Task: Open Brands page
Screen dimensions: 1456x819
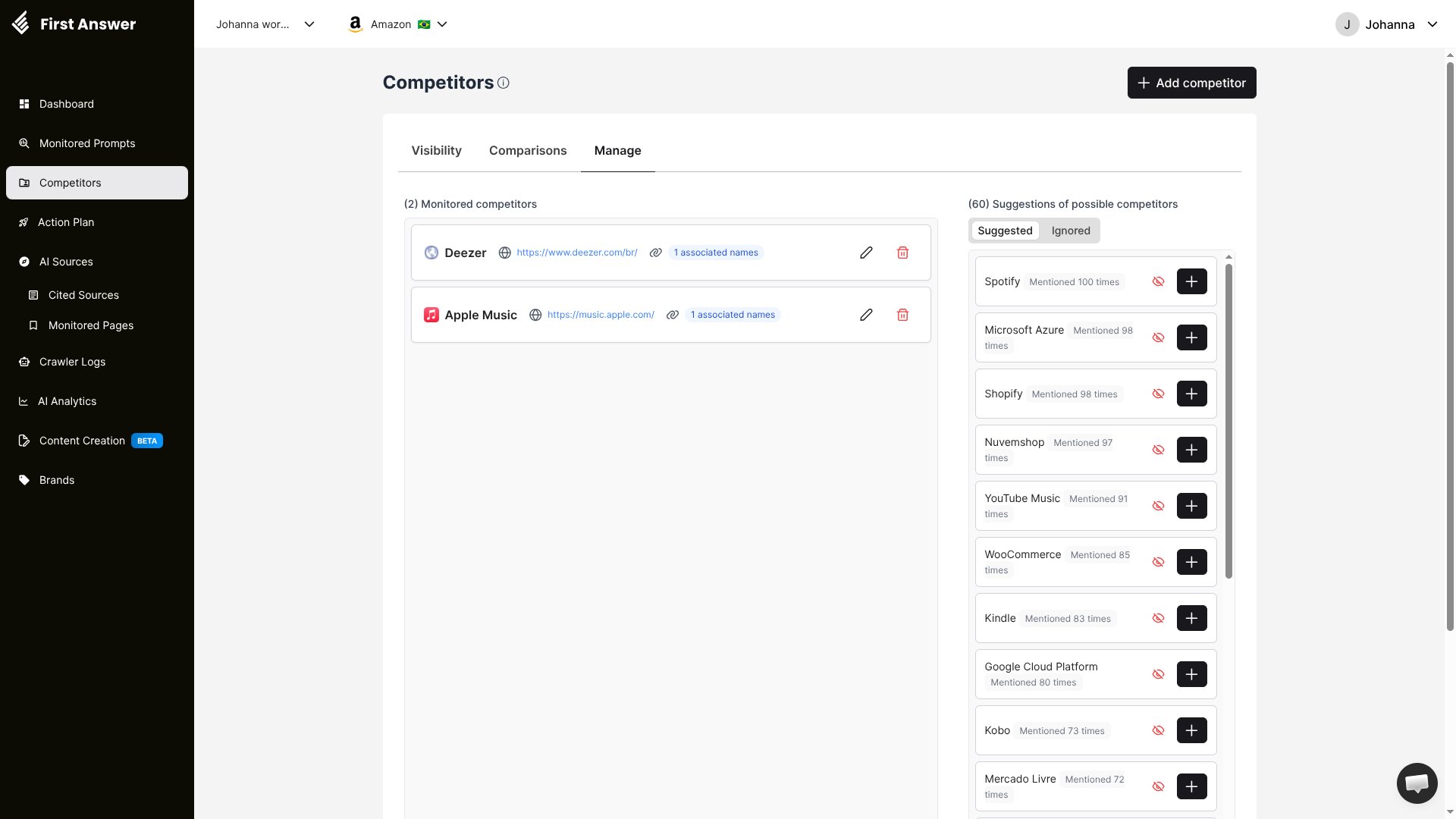Action: point(97,480)
